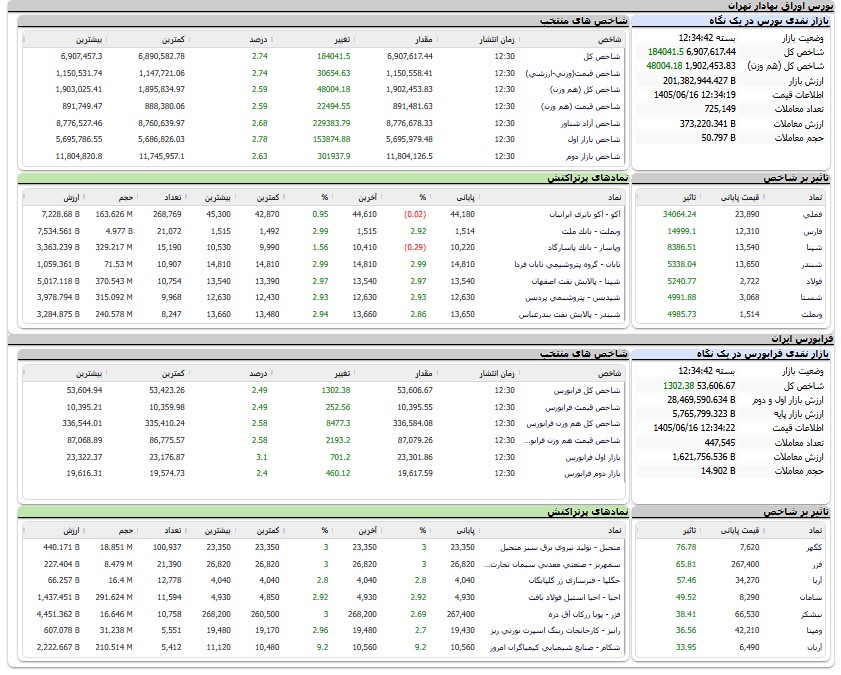Click Farabourse trade volume 14.902 B
This screenshot has width=841, height=675.
pyautogui.click(x=718, y=471)
